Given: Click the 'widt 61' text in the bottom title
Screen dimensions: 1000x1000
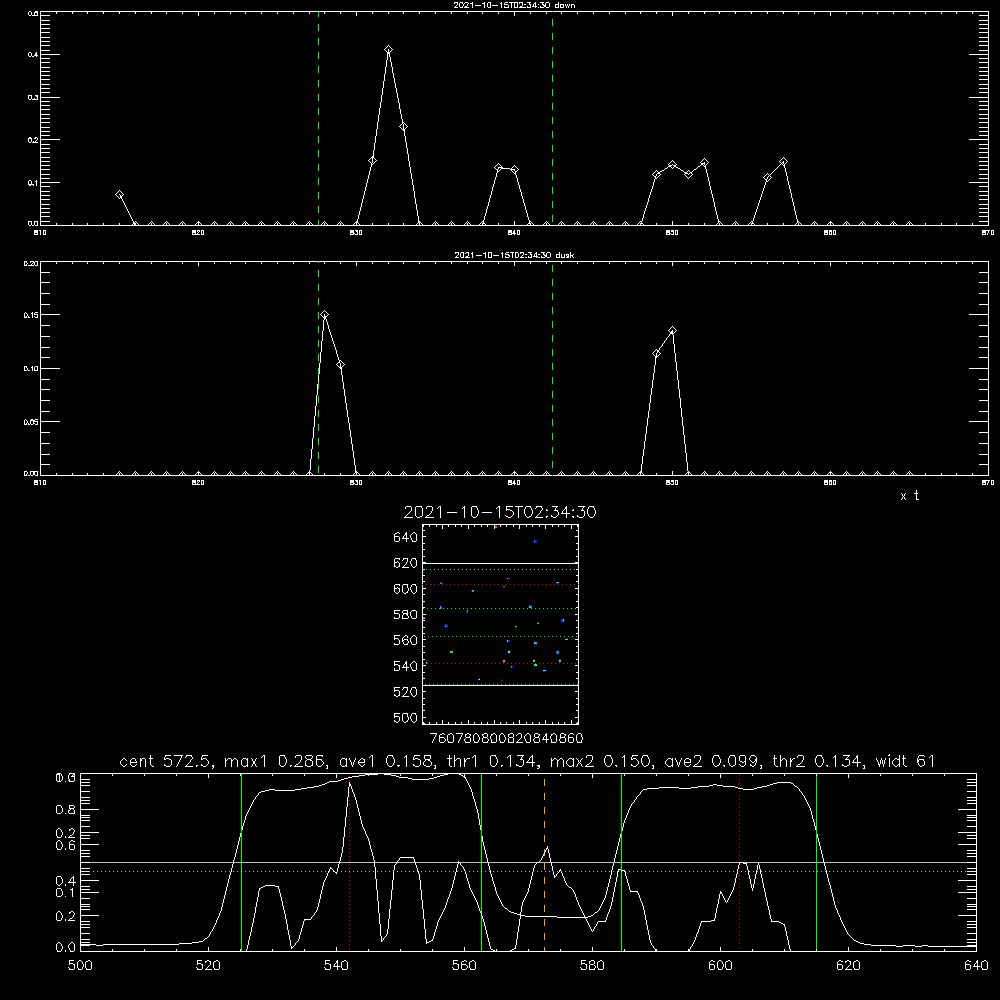Looking at the screenshot, I should 905,761.
